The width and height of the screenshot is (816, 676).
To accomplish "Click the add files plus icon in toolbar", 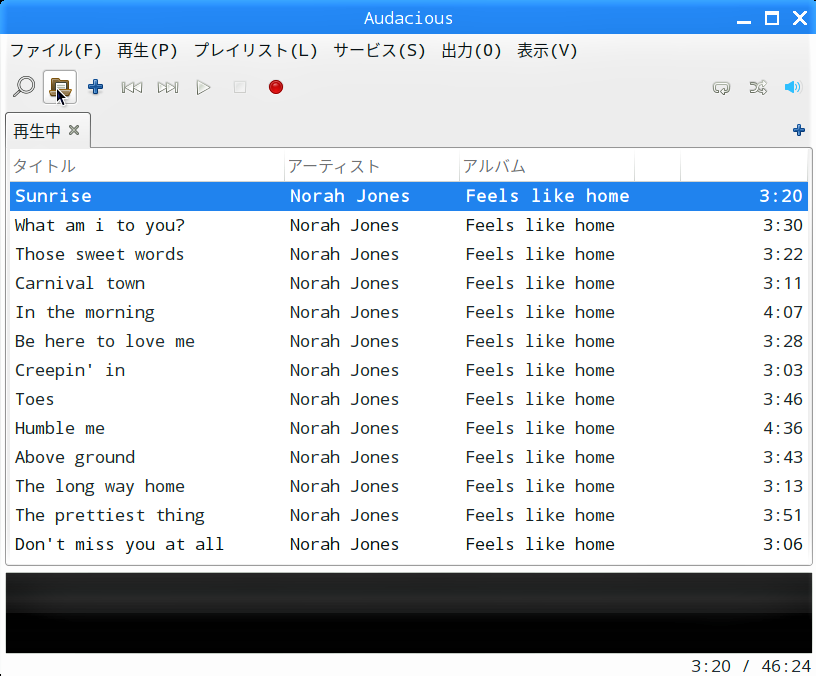I will click(95, 87).
